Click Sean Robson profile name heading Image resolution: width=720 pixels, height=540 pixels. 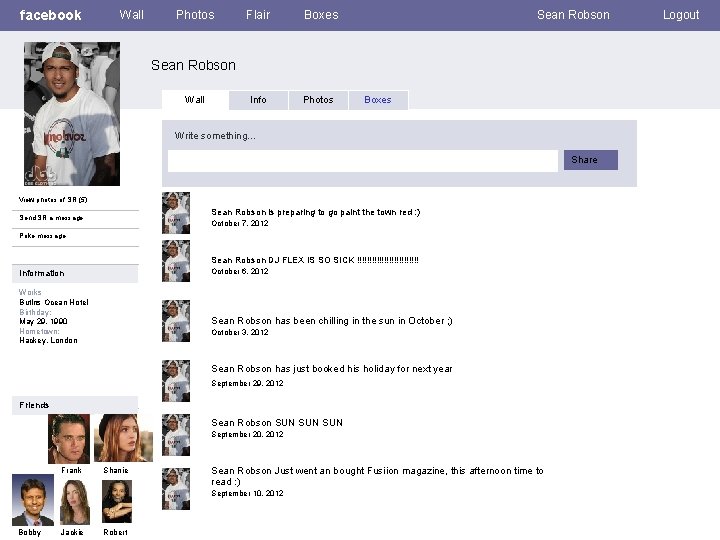point(193,65)
